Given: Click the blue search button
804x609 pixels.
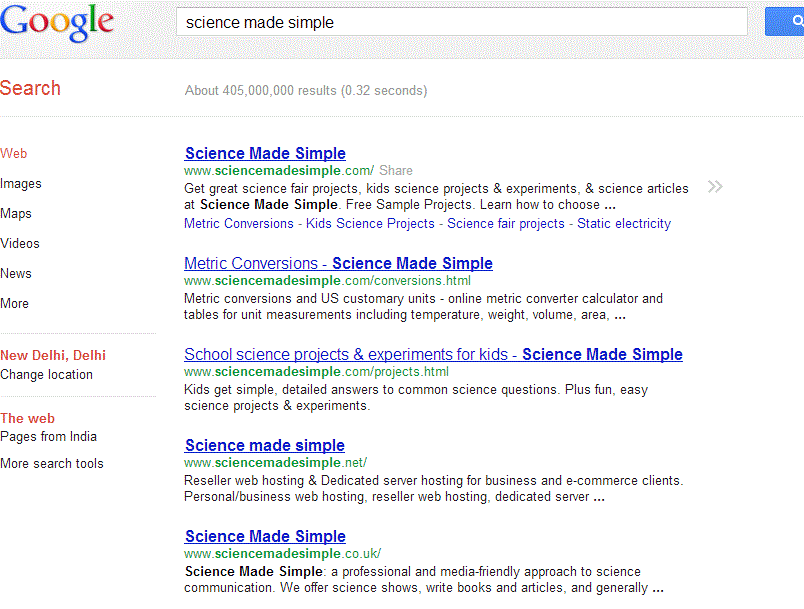Looking at the screenshot, I should (785, 22).
